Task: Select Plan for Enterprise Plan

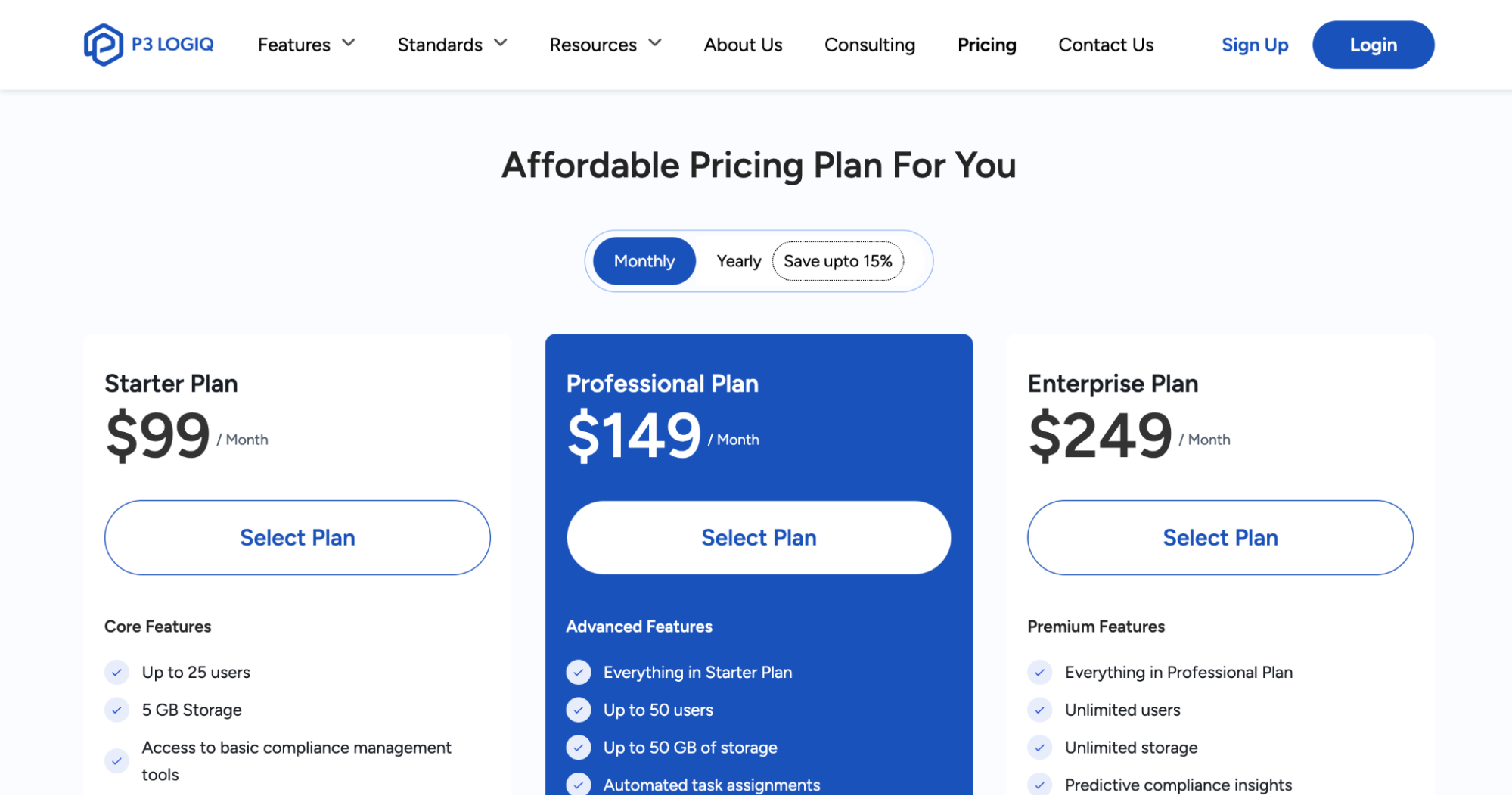Action: coord(1219,537)
